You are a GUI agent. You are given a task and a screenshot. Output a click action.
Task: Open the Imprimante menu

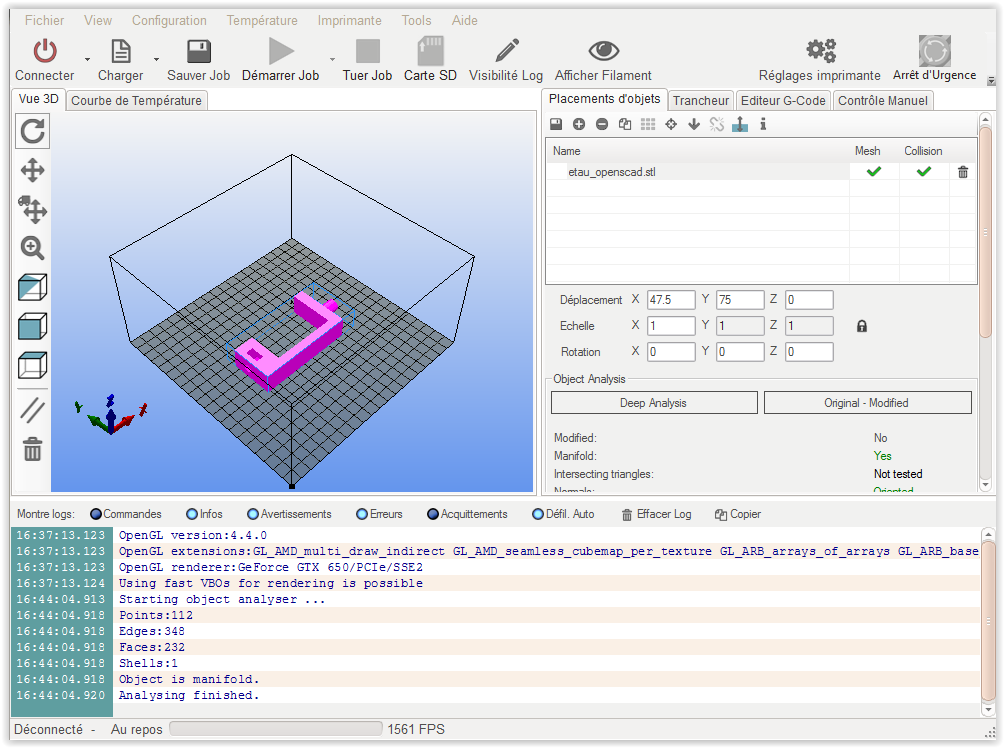click(x=350, y=20)
